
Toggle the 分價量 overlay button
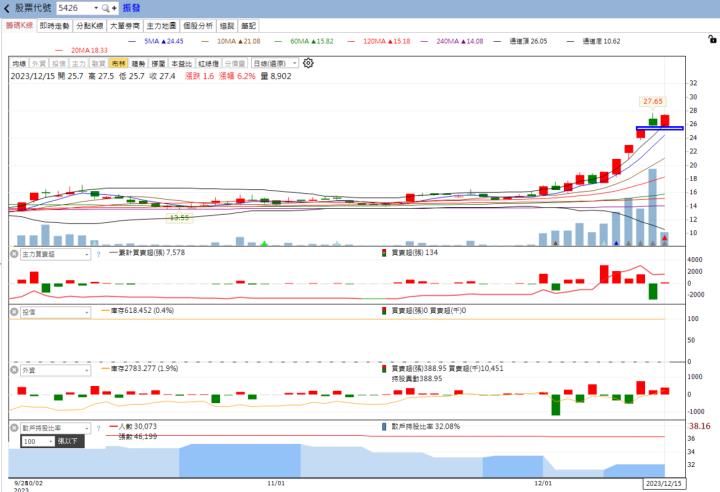point(235,63)
